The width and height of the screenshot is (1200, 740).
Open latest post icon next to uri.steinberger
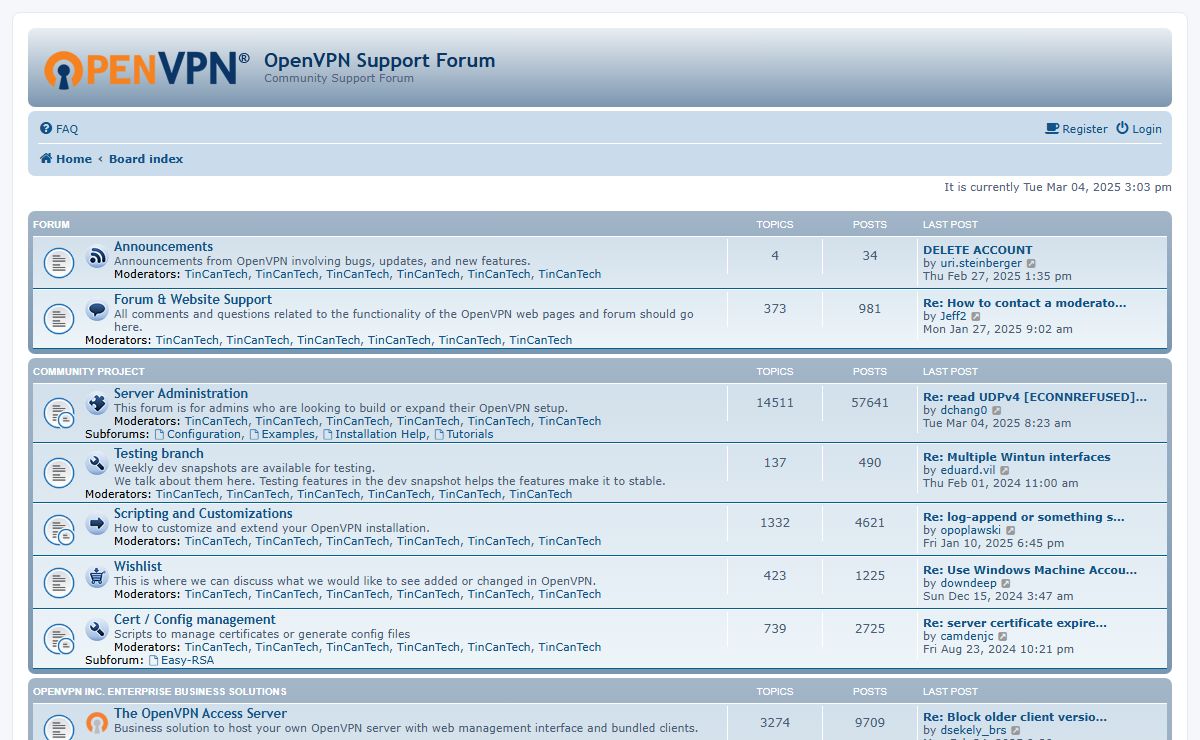click(1032, 264)
